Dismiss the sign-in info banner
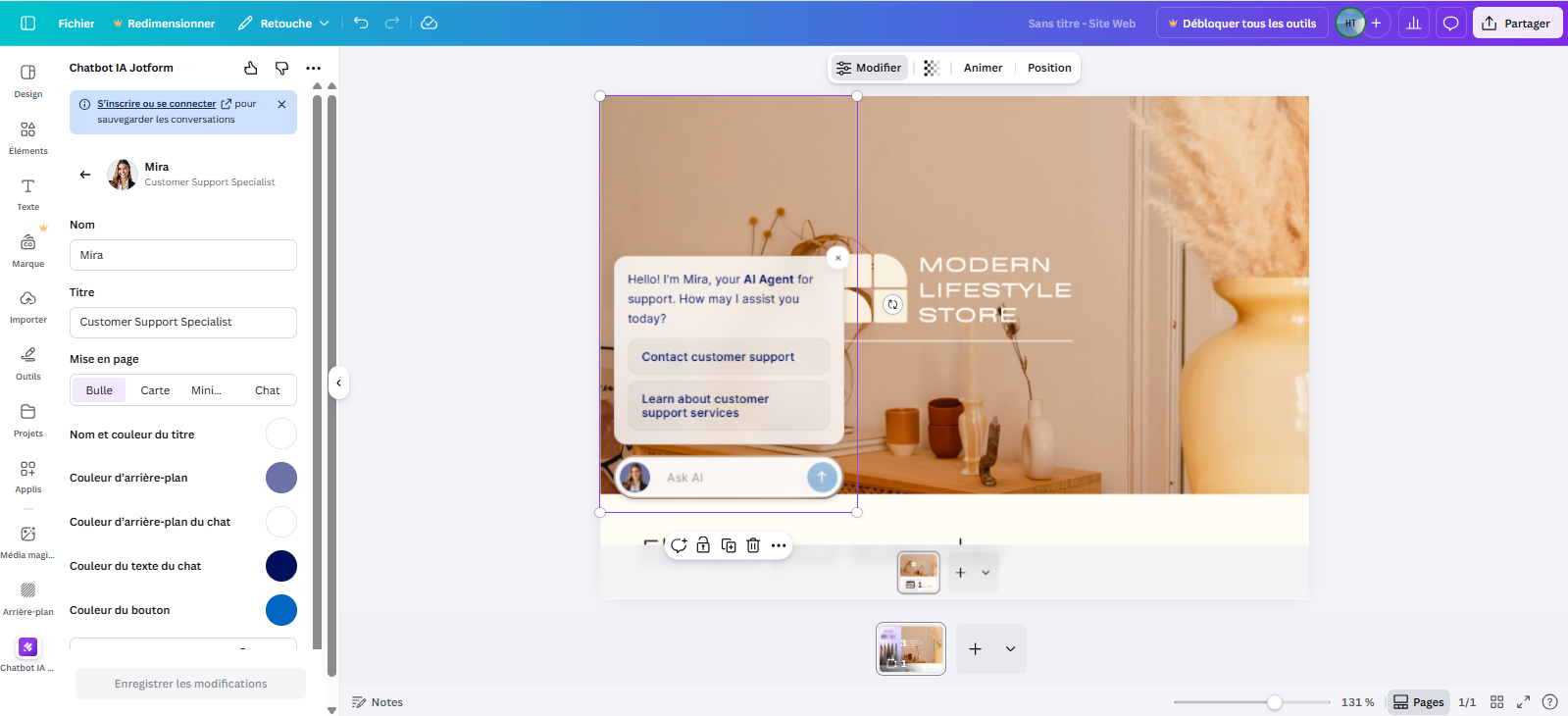This screenshot has height=716, width=1568. tap(281, 104)
